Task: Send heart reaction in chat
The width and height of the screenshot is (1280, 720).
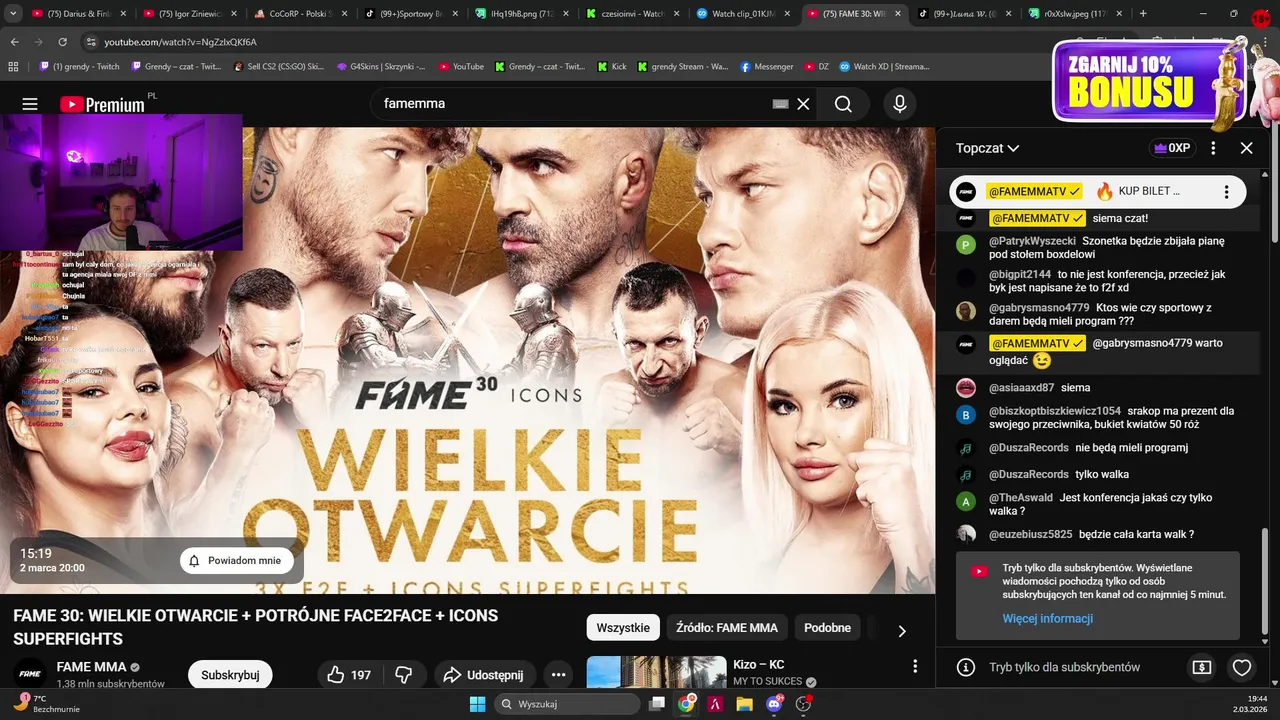Action: pyautogui.click(x=1242, y=667)
